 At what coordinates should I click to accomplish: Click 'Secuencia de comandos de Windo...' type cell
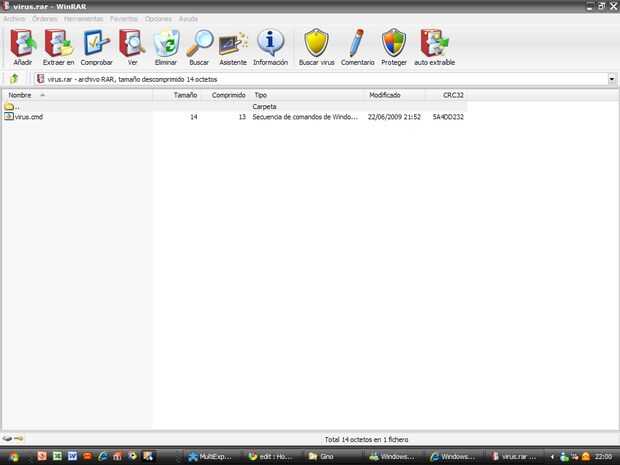(x=305, y=117)
